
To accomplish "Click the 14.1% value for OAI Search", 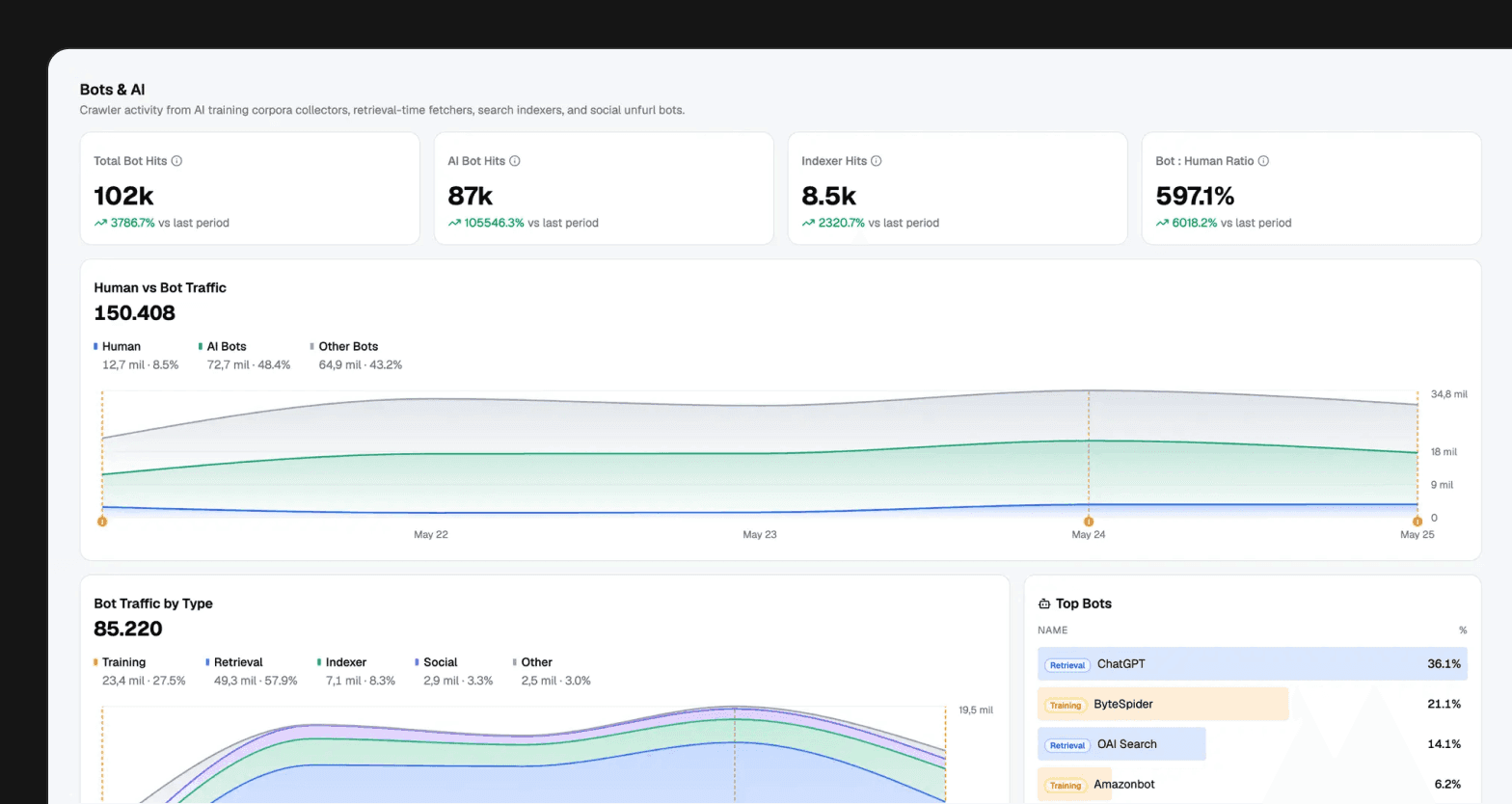I will click(x=1444, y=744).
